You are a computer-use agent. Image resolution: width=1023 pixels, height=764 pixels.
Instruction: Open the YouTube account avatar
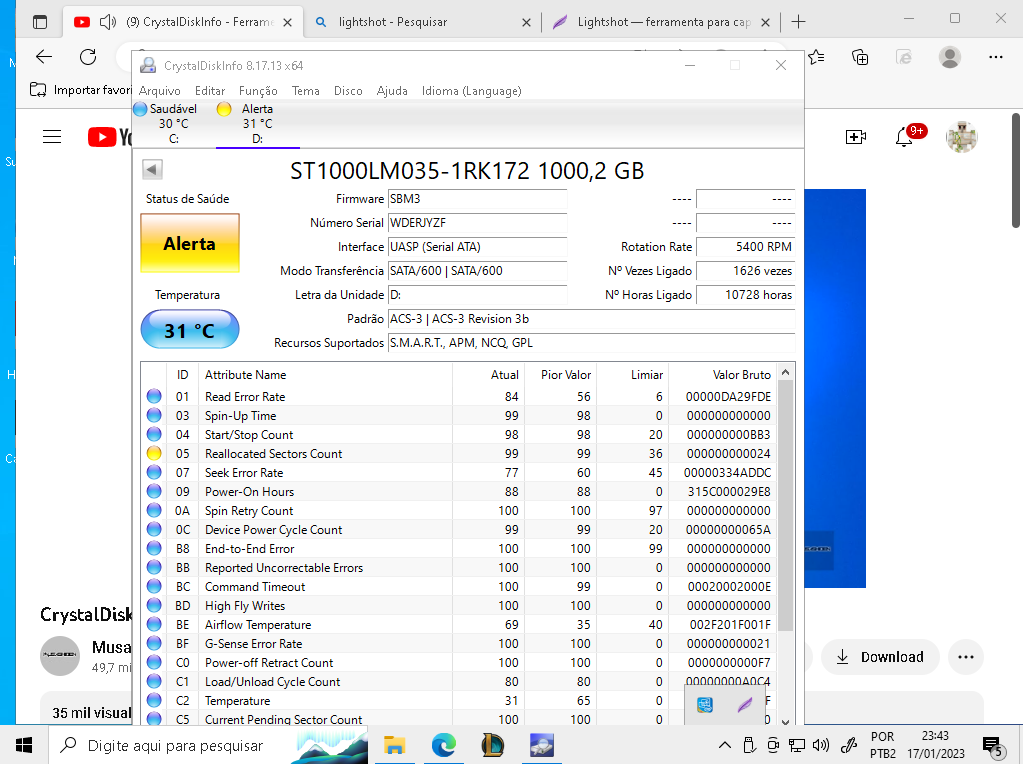(962, 137)
